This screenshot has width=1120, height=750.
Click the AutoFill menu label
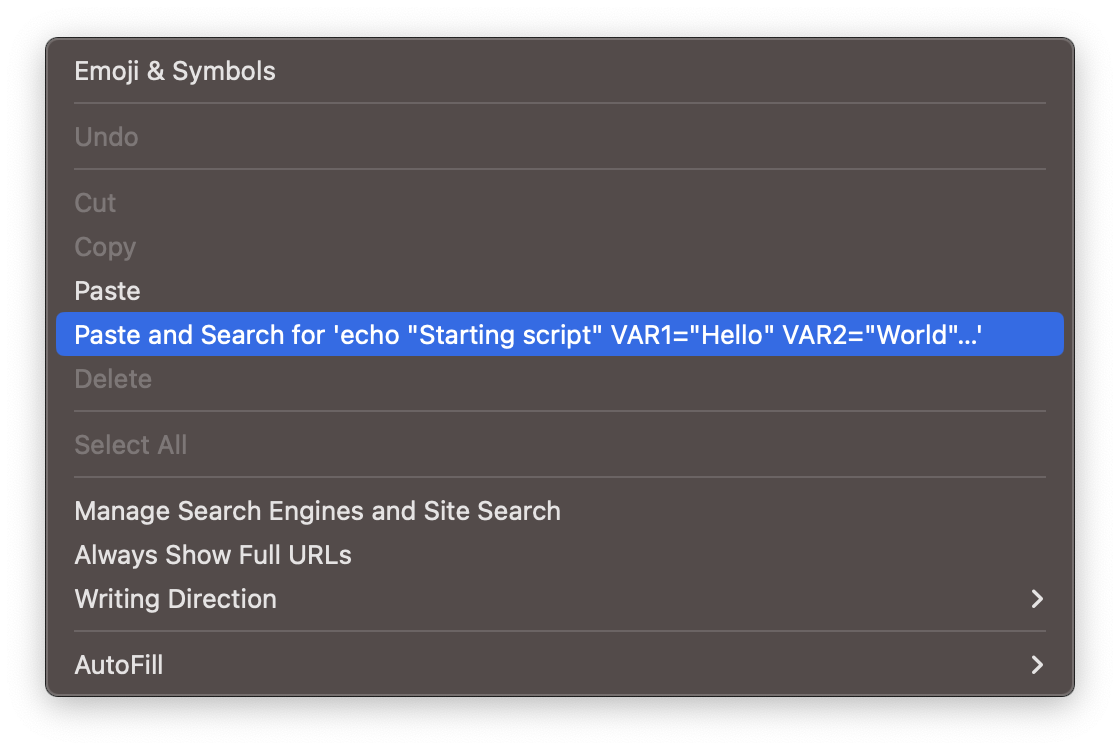(x=118, y=665)
